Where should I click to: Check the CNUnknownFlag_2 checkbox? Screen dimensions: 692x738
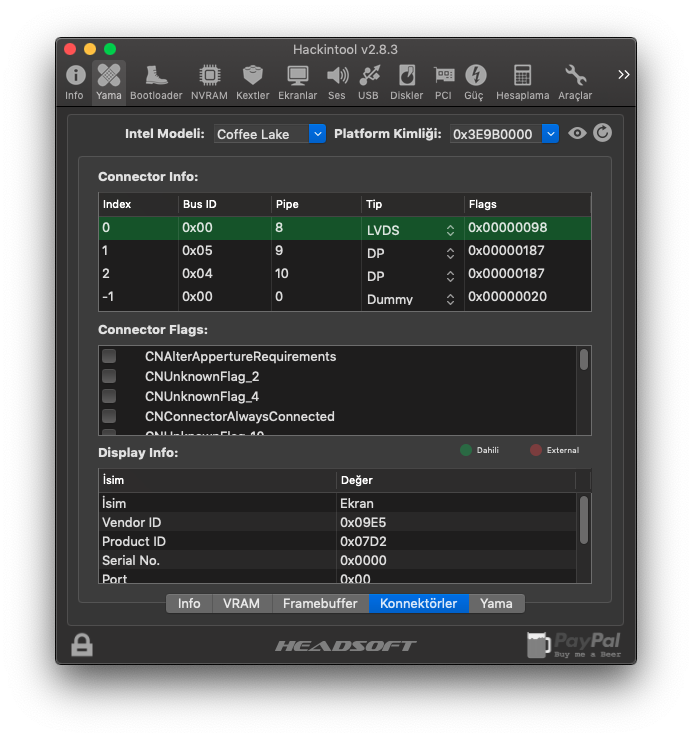tap(109, 377)
